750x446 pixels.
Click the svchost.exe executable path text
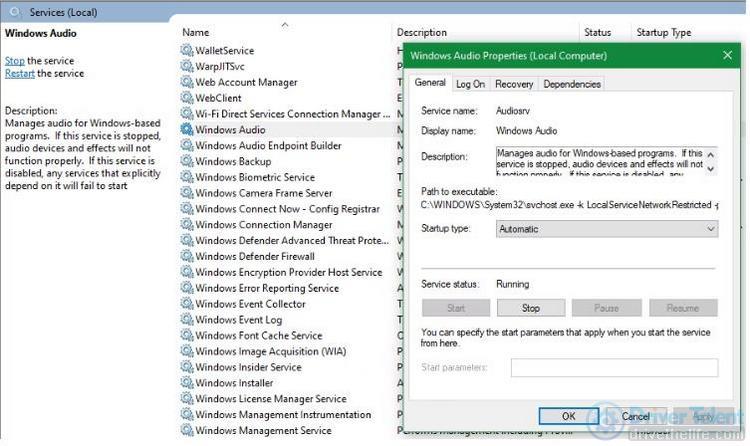(569, 205)
